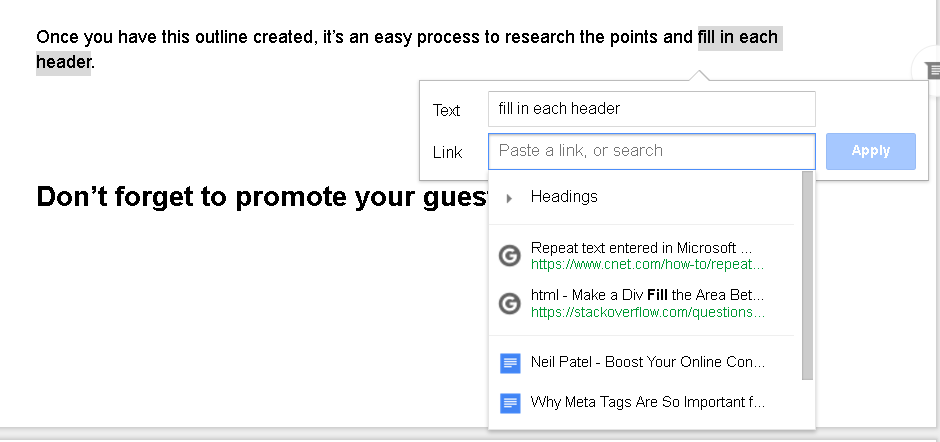Click the Google icon beside Repeat text result

click(510, 256)
